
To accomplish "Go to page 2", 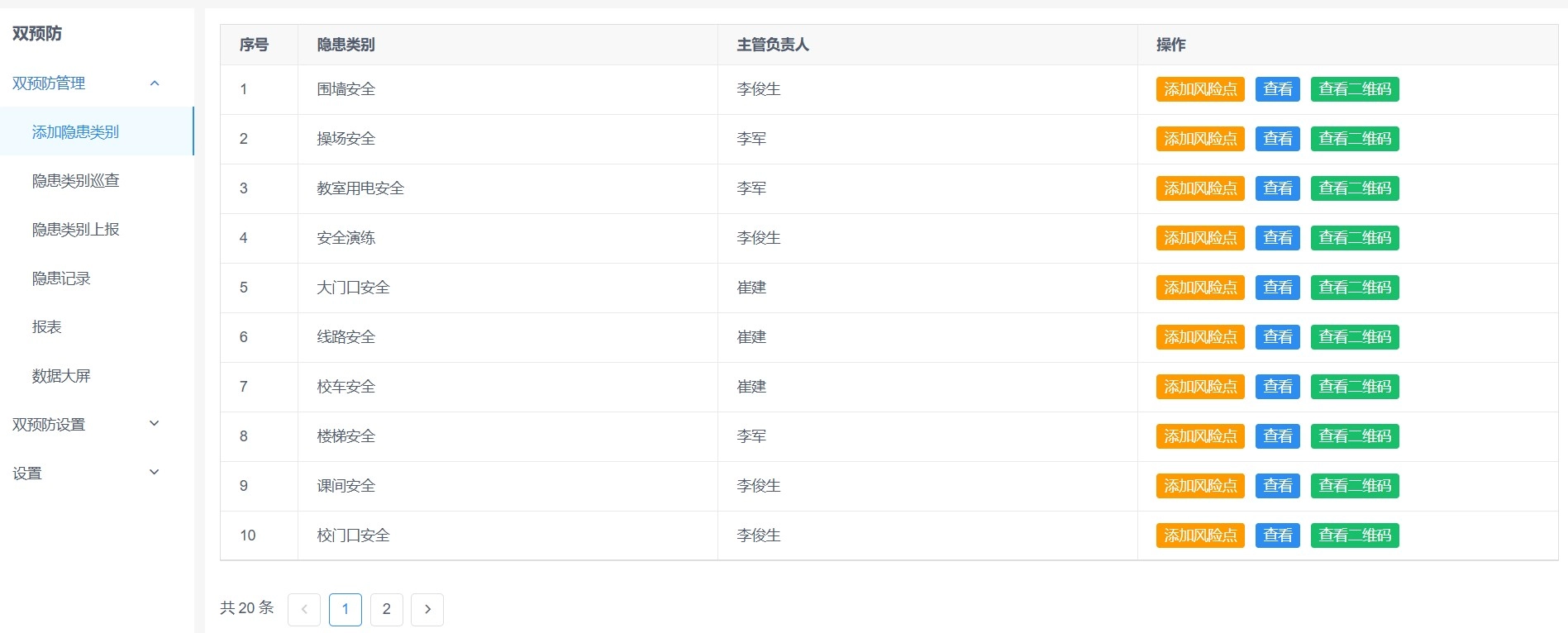I will click(x=387, y=610).
